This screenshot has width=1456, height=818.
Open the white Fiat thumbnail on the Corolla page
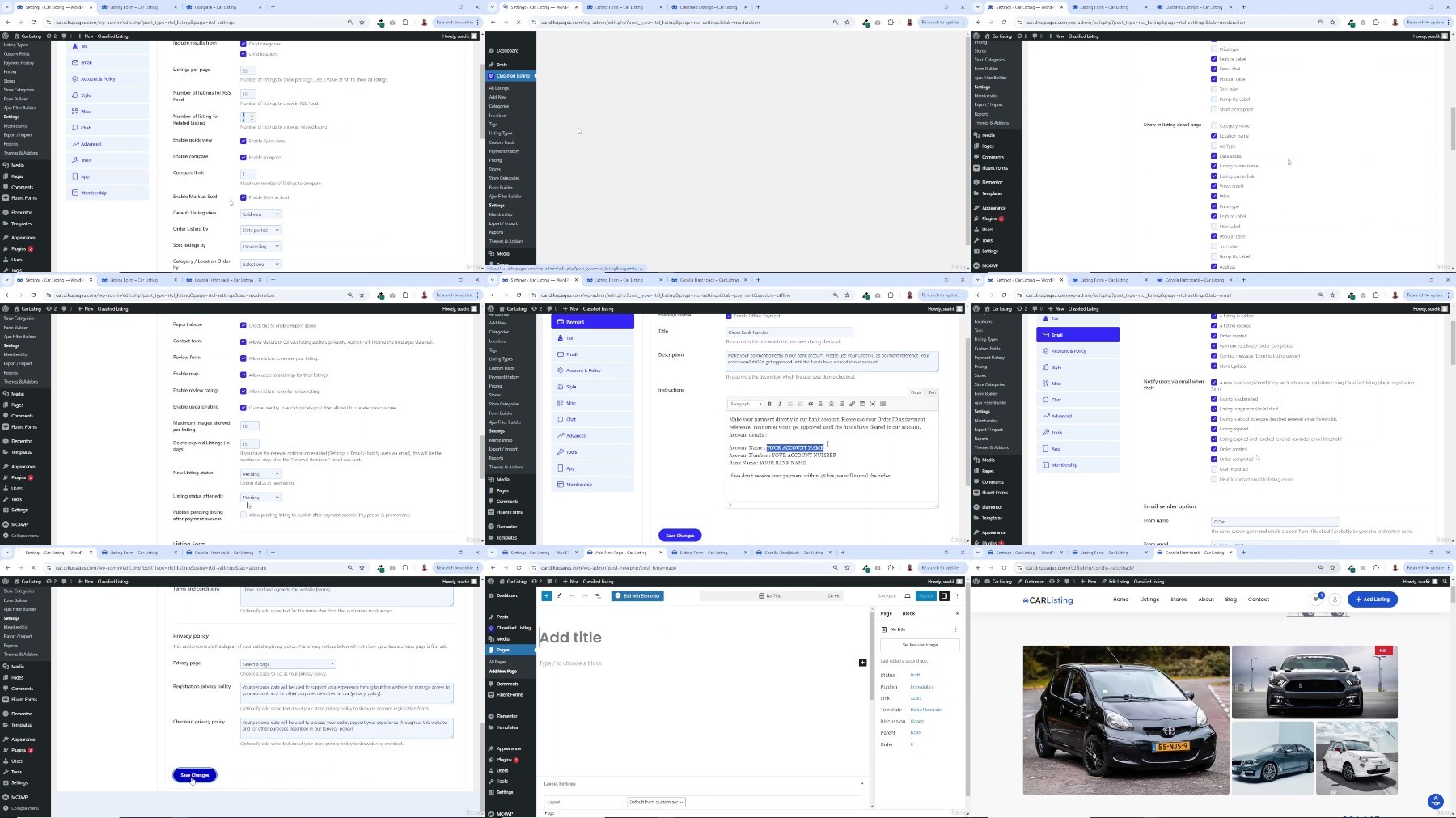1357,758
